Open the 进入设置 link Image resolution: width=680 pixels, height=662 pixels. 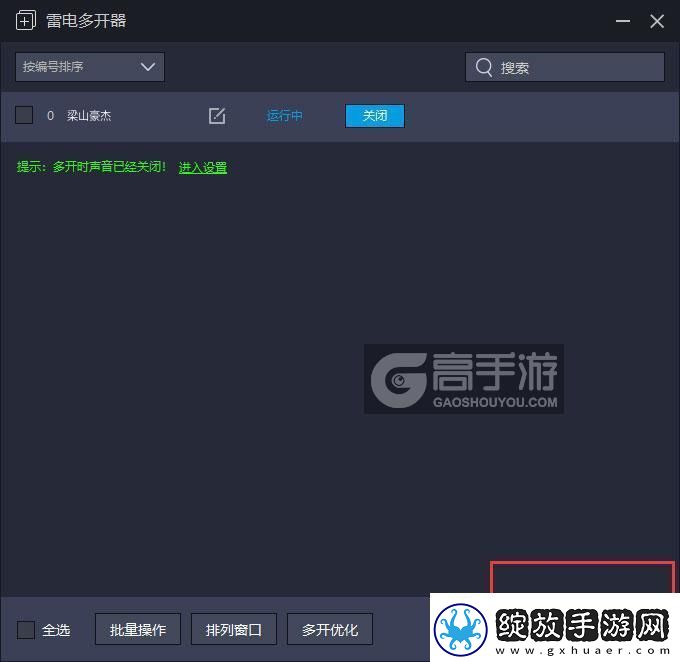point(203,167)
